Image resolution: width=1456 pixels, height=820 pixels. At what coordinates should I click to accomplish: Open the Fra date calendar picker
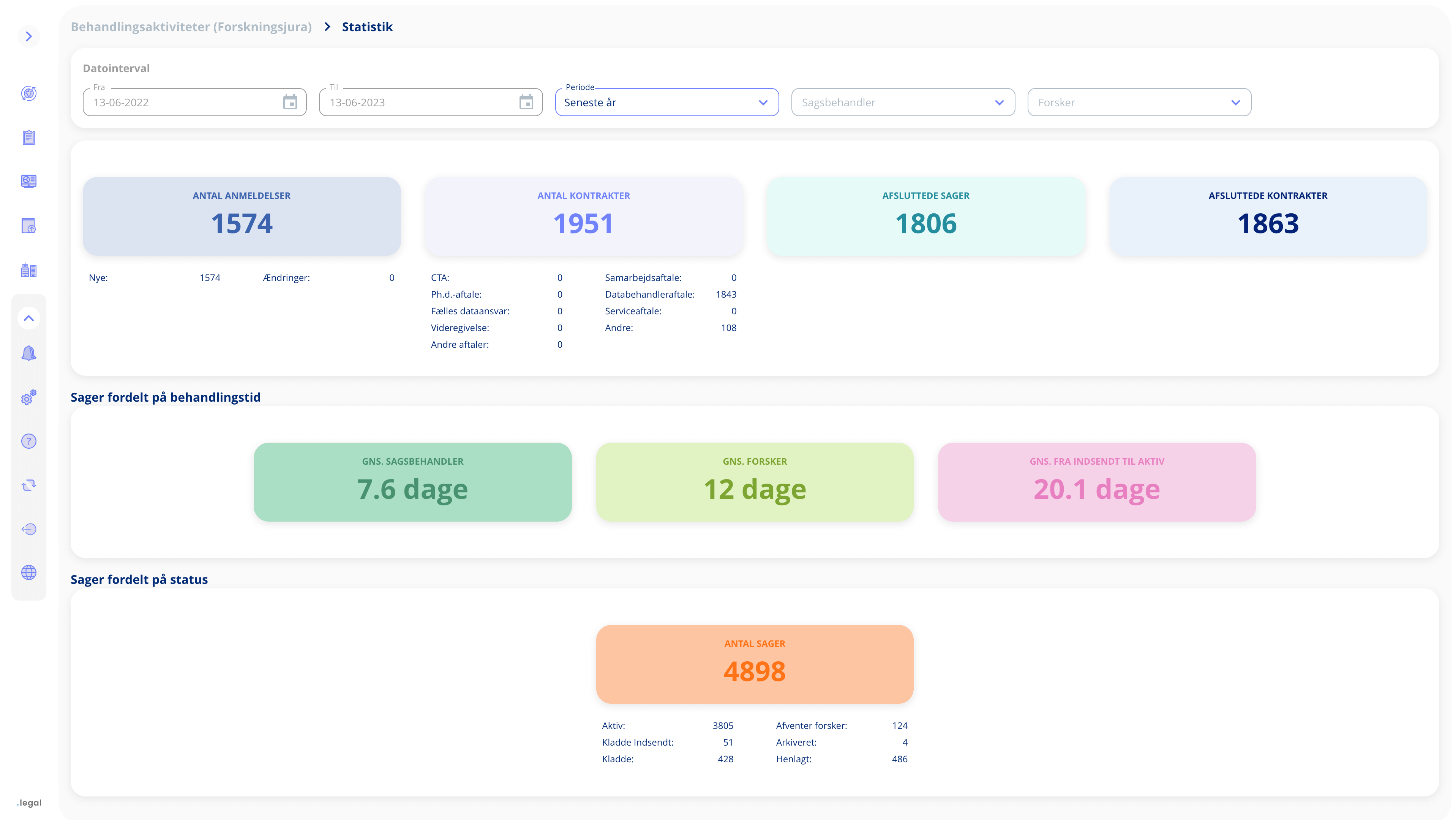[290, 102]
